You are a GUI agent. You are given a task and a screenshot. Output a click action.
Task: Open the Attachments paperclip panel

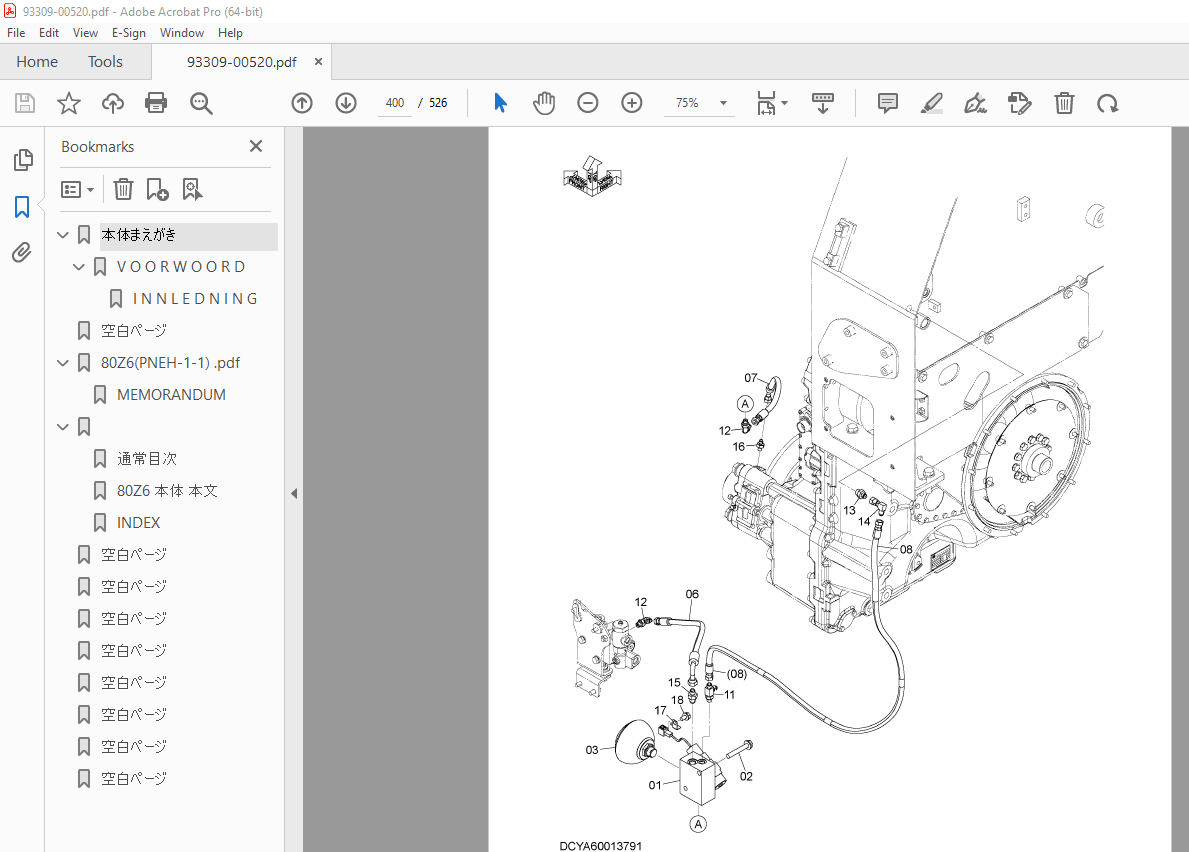(22, 252)
